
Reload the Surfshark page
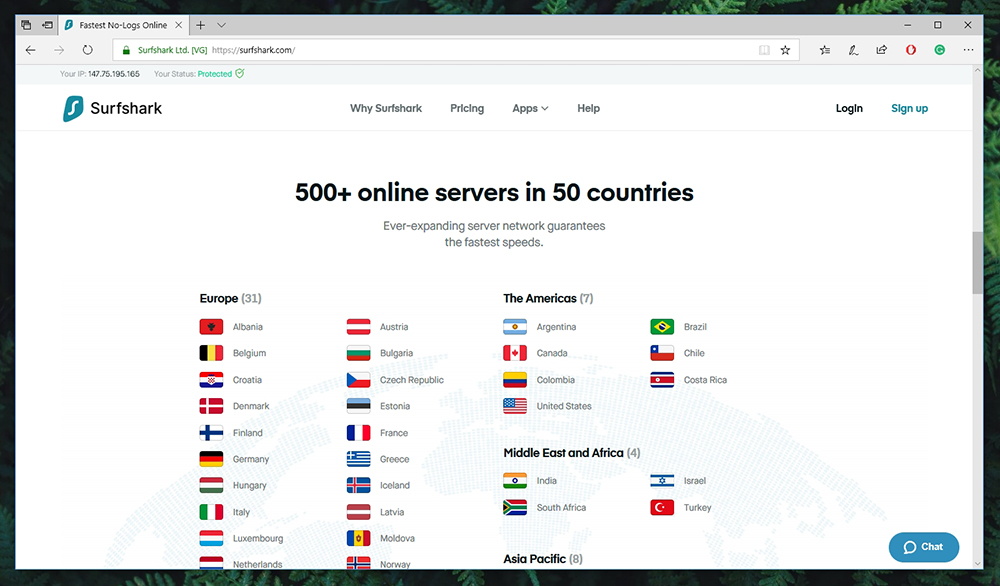(87, 50)
